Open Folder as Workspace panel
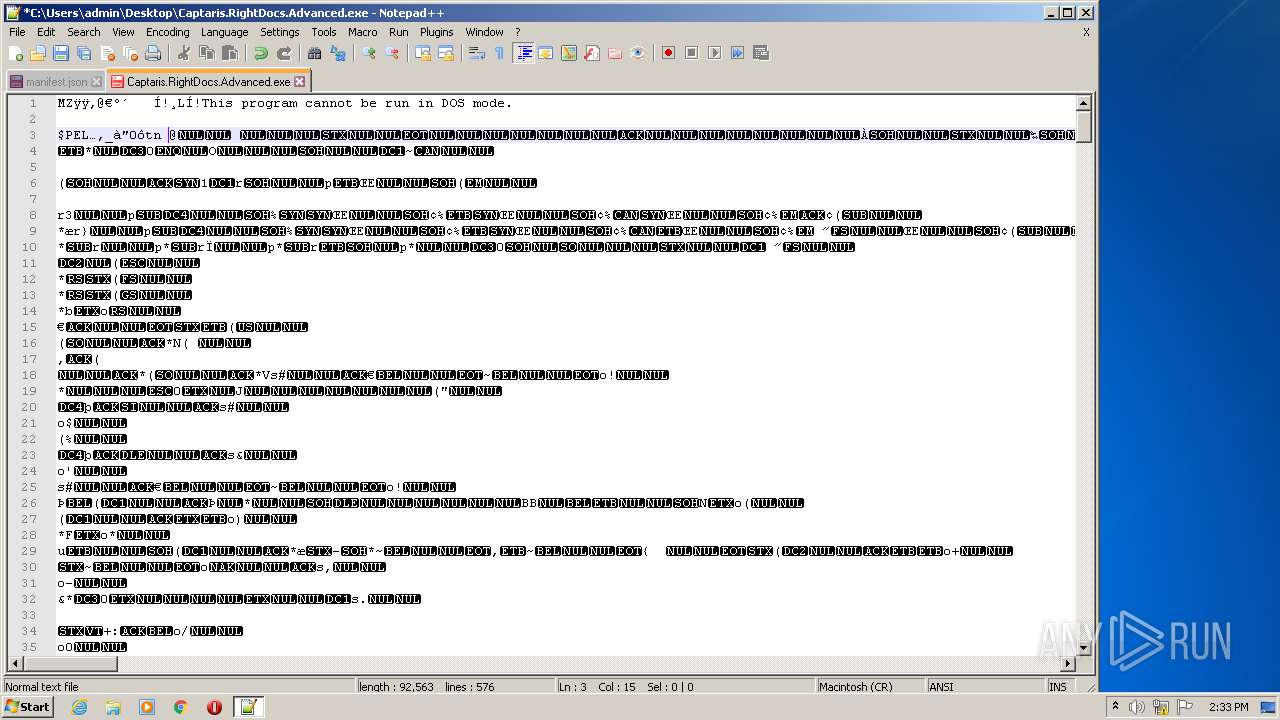The height and width of the screenshot is (720, 1280). pyautogui.click(x=614, y=53)
